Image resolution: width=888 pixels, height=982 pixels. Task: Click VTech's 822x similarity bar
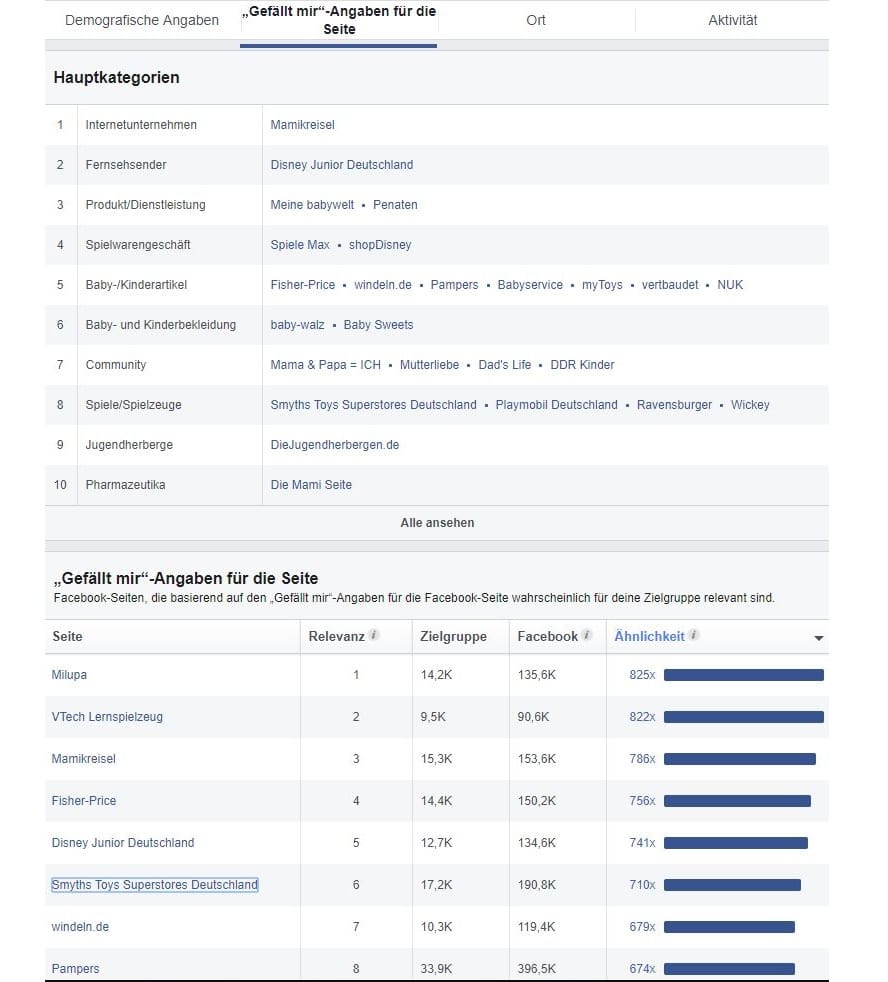[744, 717]
